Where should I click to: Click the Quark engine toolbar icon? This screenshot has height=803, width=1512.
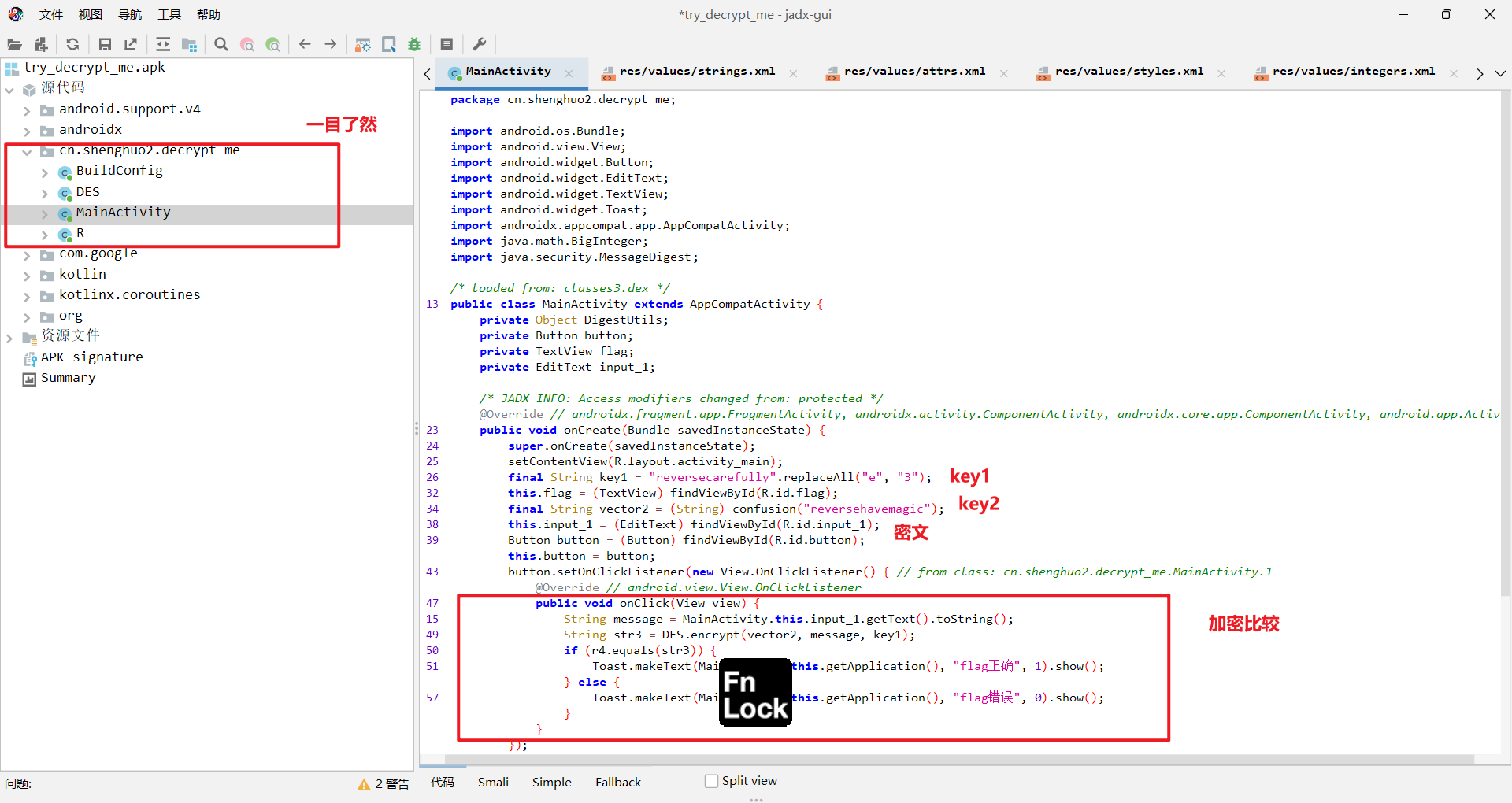389,44
